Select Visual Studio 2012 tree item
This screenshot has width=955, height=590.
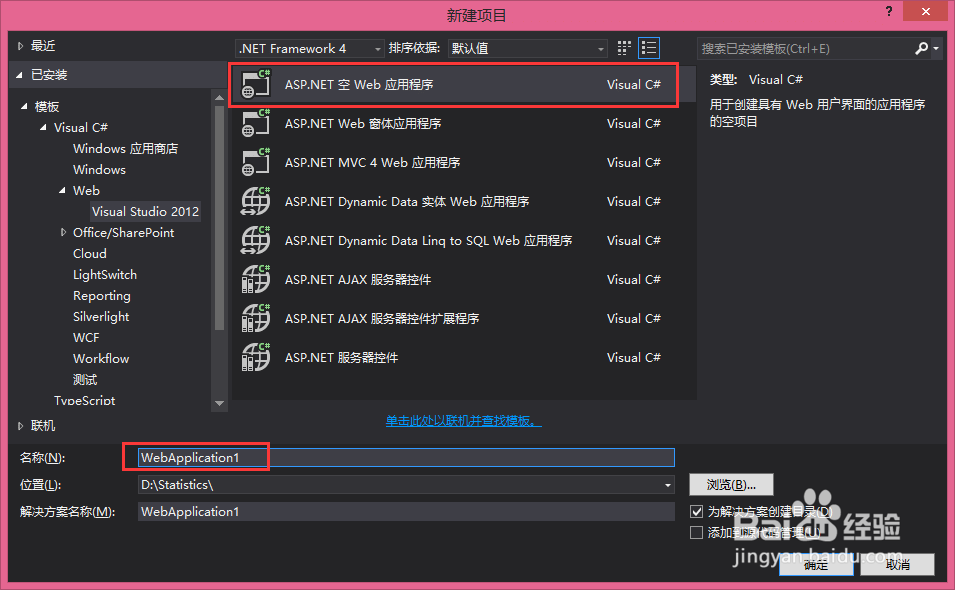pyautogui.click(x=146, y=211)
